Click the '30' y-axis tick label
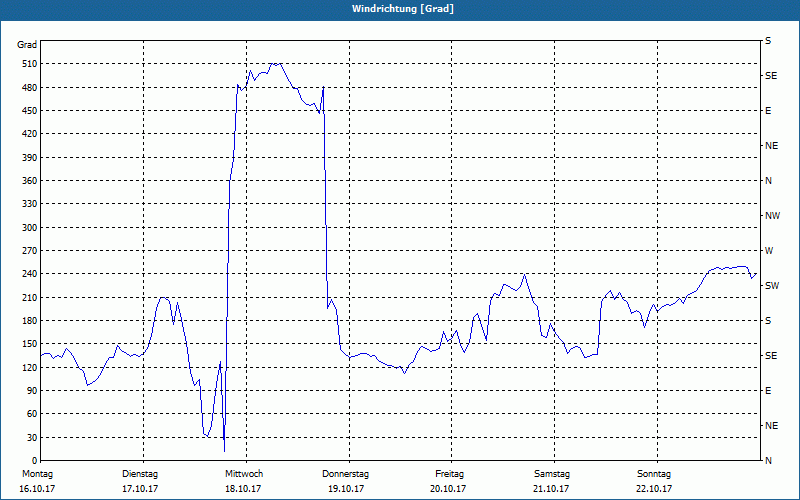This screenshot has height=500, width=800. [33, 438]
